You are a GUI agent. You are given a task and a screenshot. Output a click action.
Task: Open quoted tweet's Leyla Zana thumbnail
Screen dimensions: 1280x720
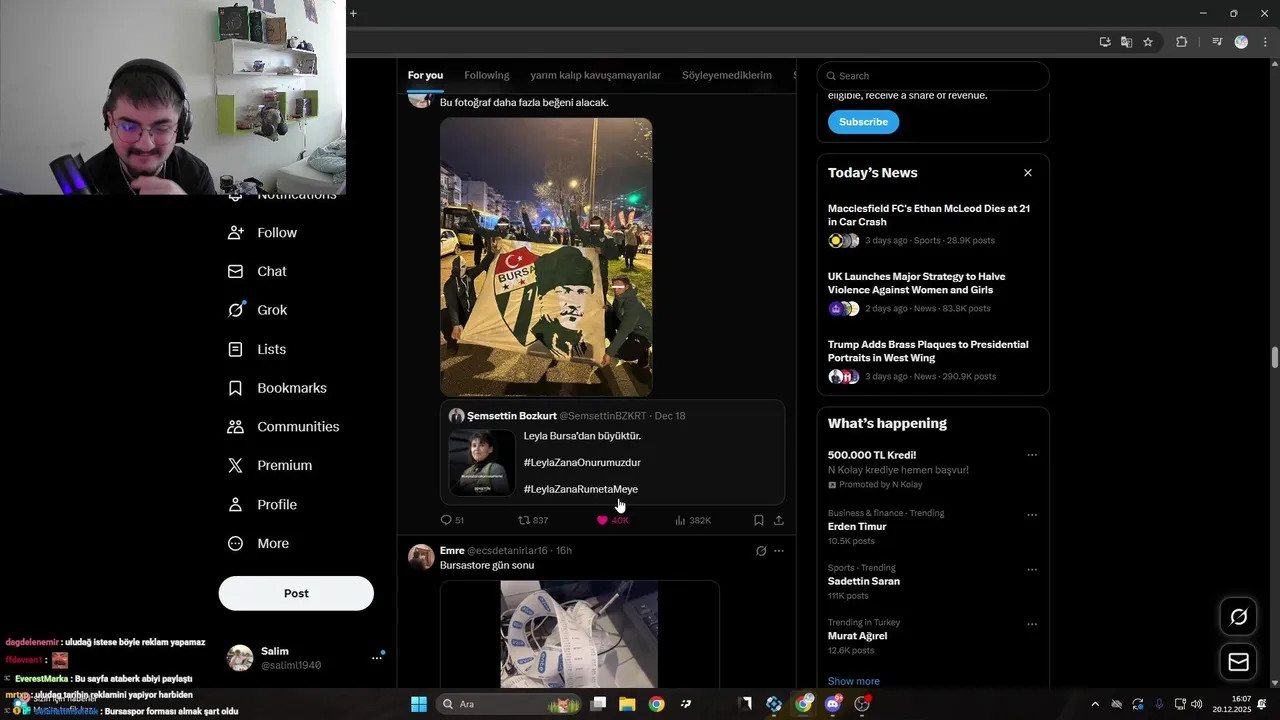[x=482, y=463]
